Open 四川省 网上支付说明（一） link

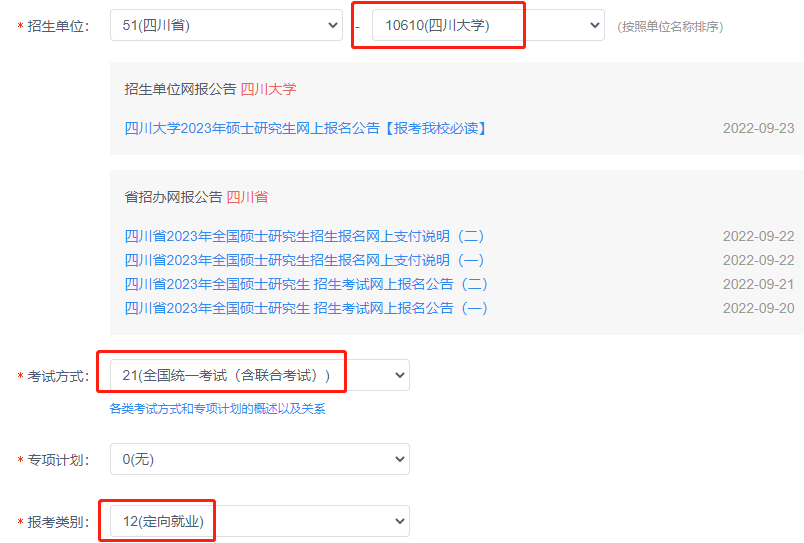pyautogui.click(x=305, y=260)
